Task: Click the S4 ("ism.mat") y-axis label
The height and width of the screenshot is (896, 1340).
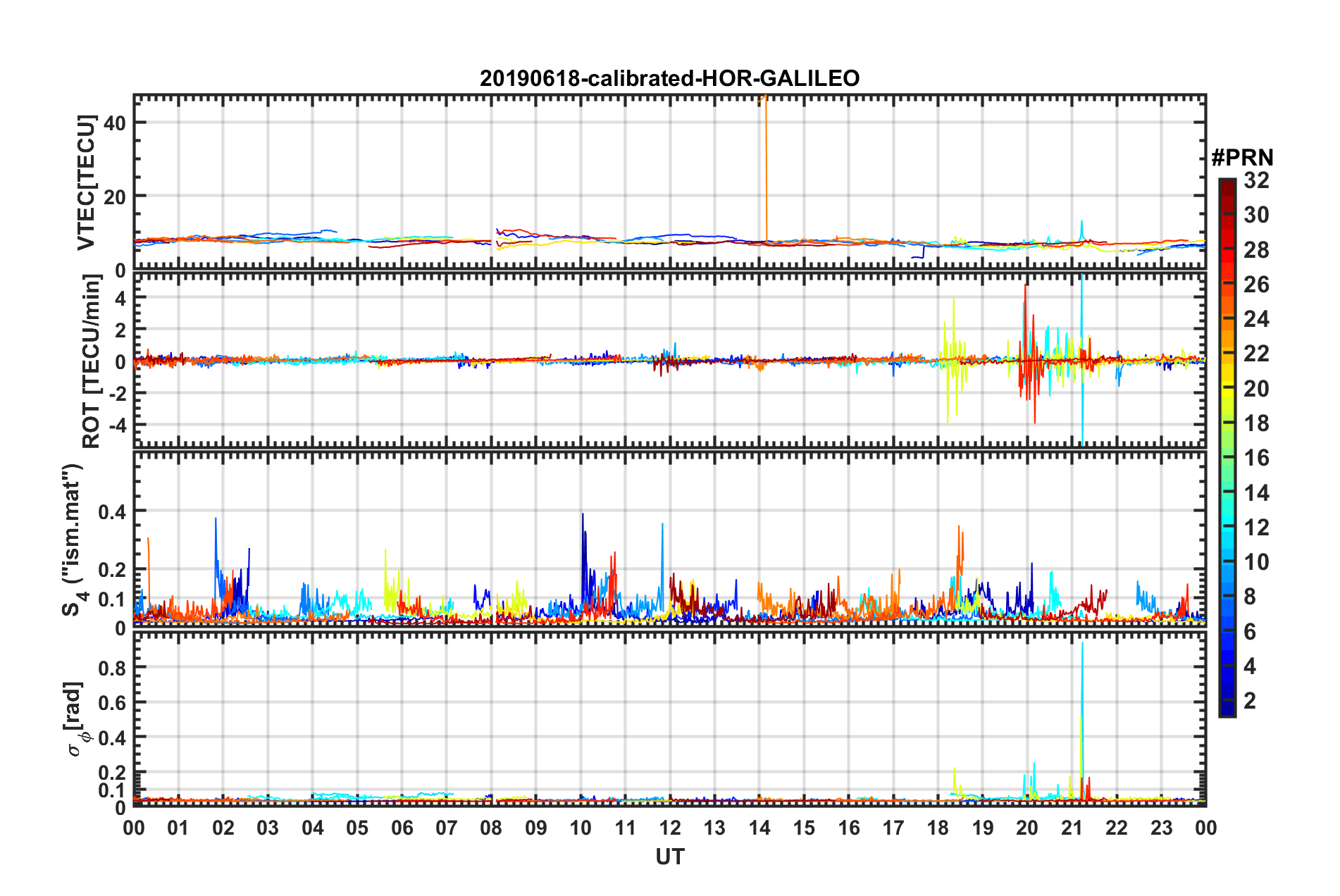Action: (x=73, y=540)
